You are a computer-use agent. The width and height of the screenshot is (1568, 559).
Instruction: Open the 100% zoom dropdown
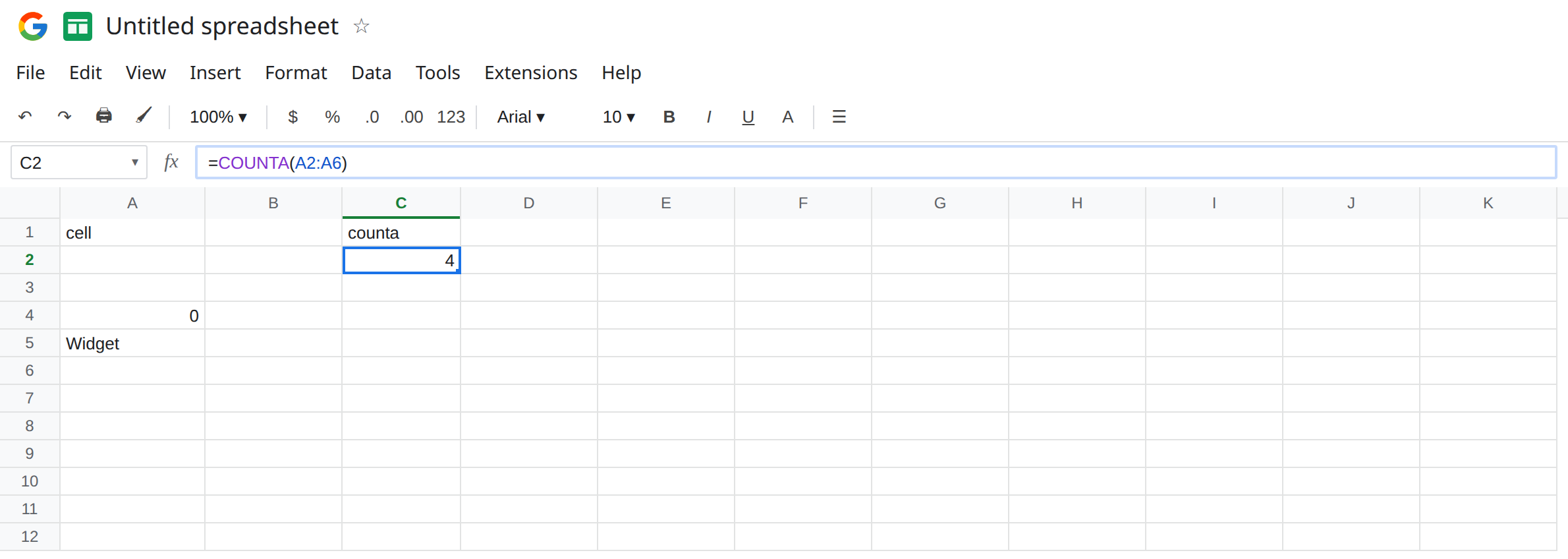click(218, 117)
